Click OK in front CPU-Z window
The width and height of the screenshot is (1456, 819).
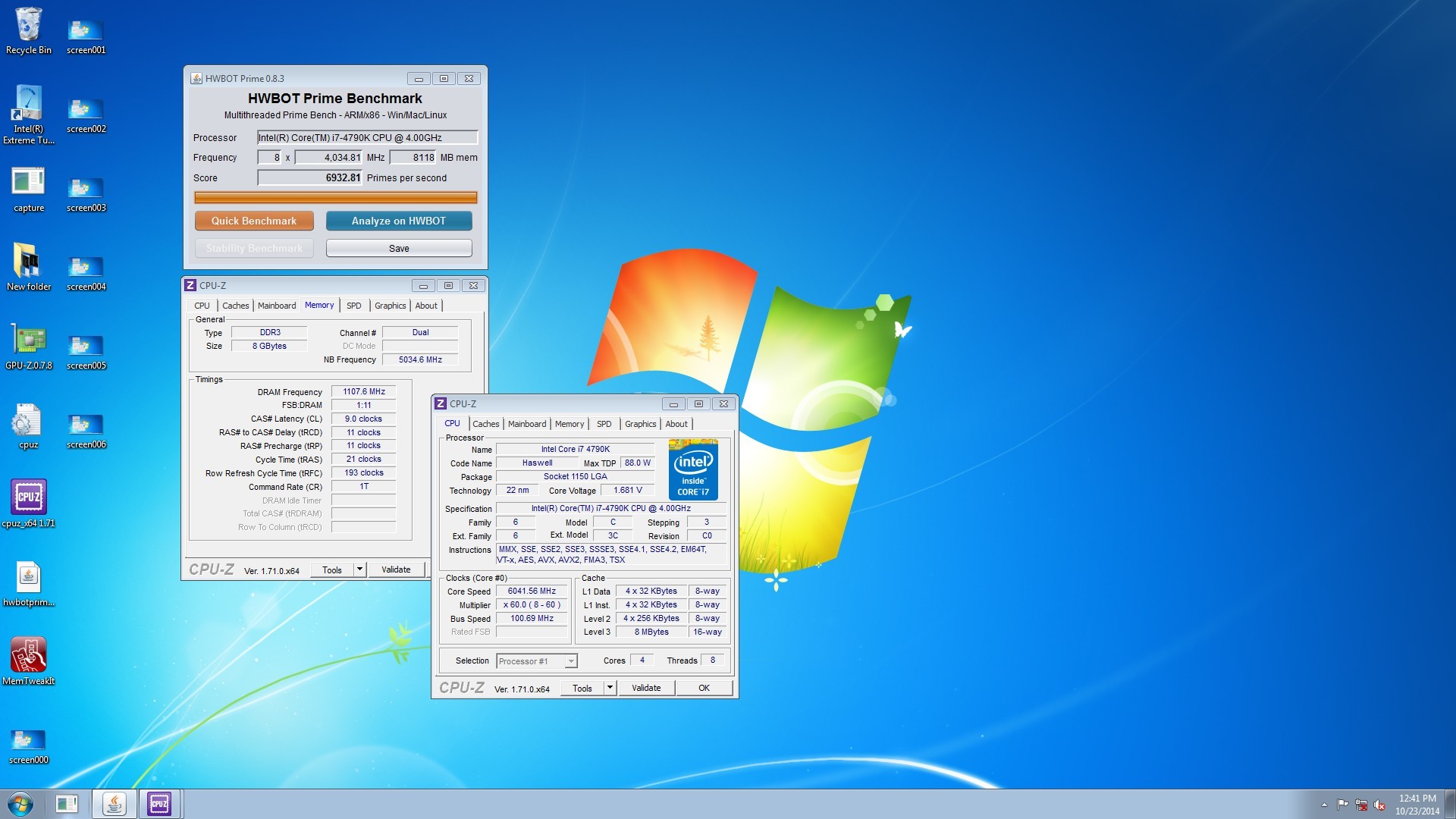pos(704,688)
